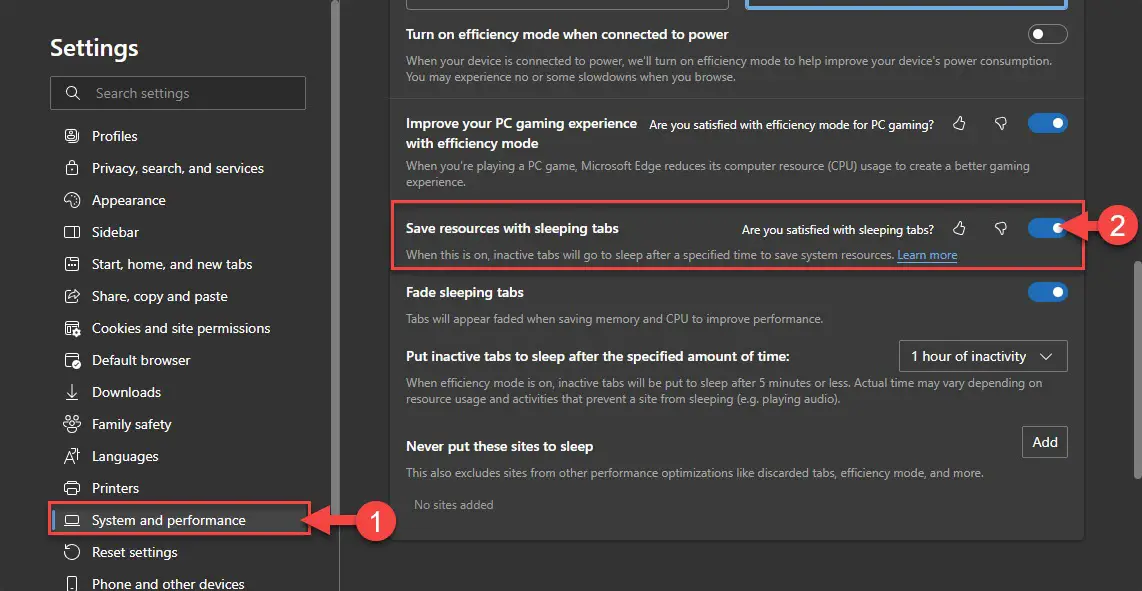Image resolution: width=1142 pixels, height=591 pixels.
Task: Click thumbs down for PC gaming efficiency
Action: (1000, 124)
